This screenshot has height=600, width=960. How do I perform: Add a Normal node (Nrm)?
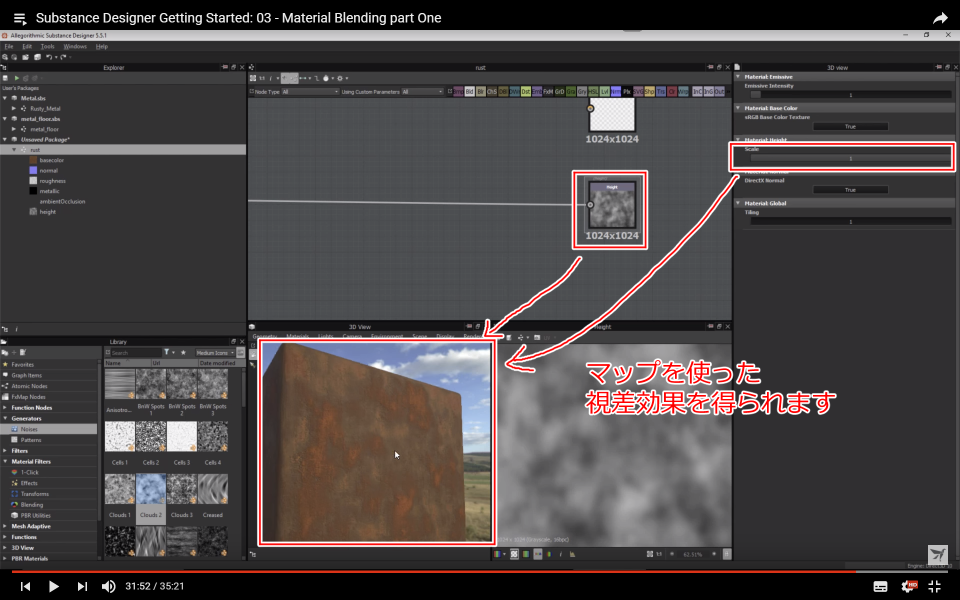pyautogui.click(x=615, y=92)
